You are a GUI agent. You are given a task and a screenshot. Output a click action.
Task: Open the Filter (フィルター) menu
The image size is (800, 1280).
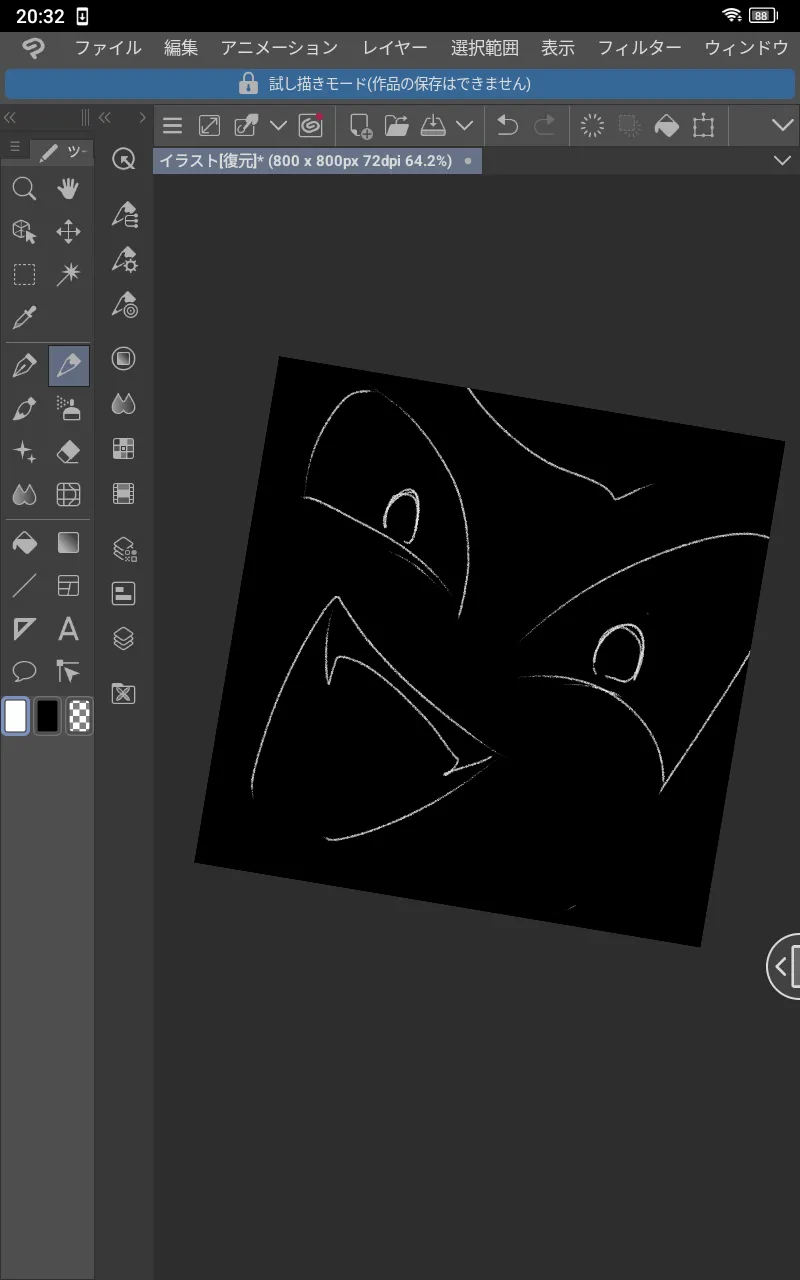pos(640,48)
